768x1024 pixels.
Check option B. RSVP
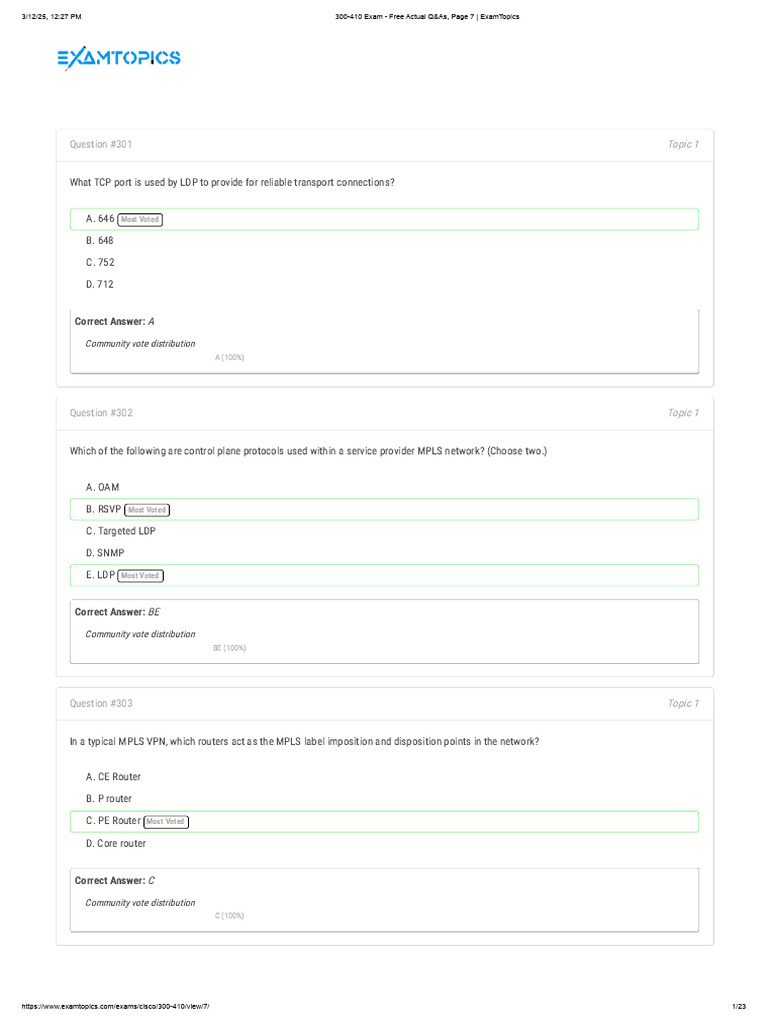103,509
